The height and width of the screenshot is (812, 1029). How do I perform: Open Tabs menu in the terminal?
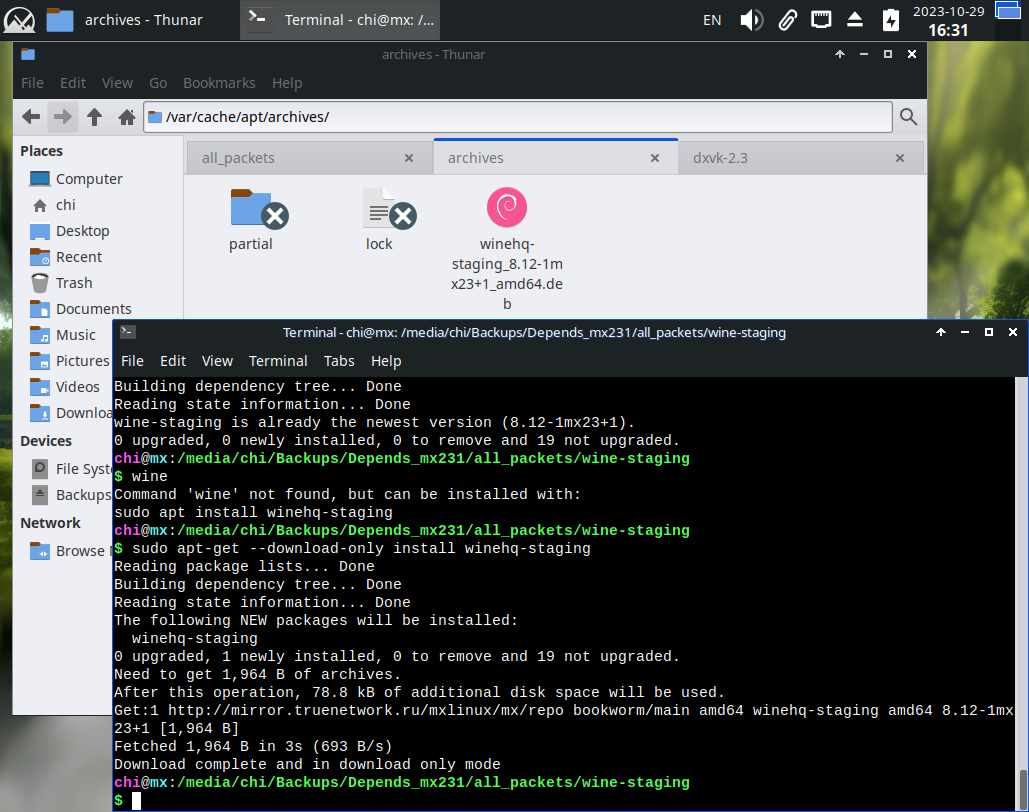[339, 361]
